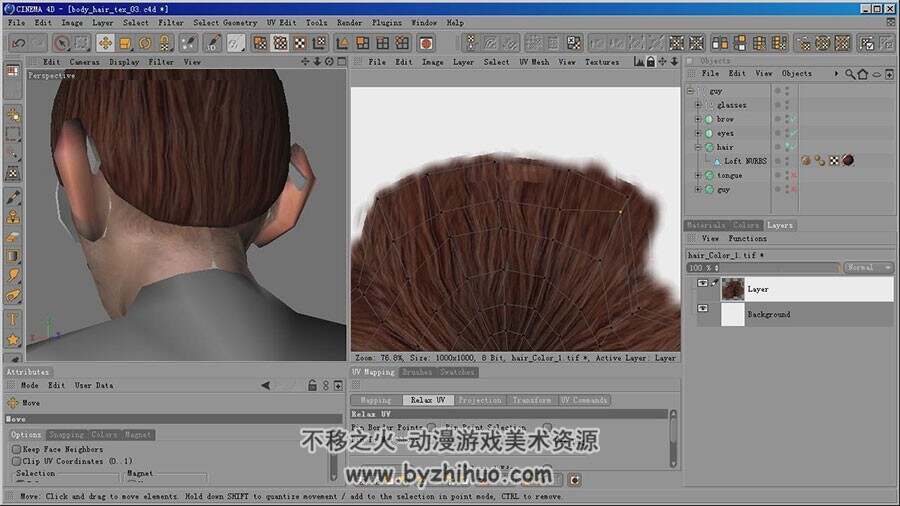The height and width of the screenshot is (506, 900).
Task: Expand the eyes object
Action: coord(699,133)
